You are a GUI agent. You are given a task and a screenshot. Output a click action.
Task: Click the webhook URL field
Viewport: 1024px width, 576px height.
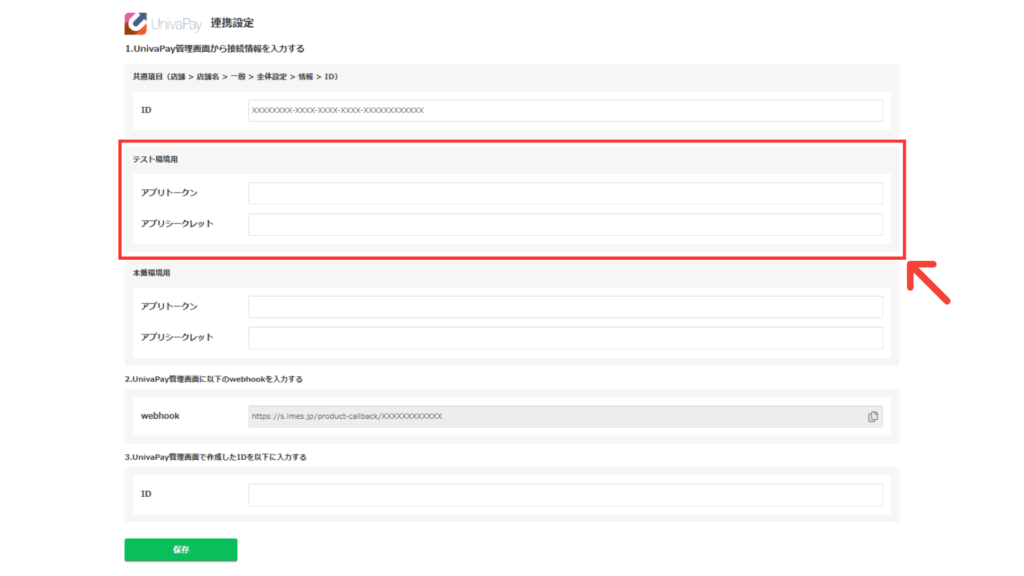click(x=566, y=416)
